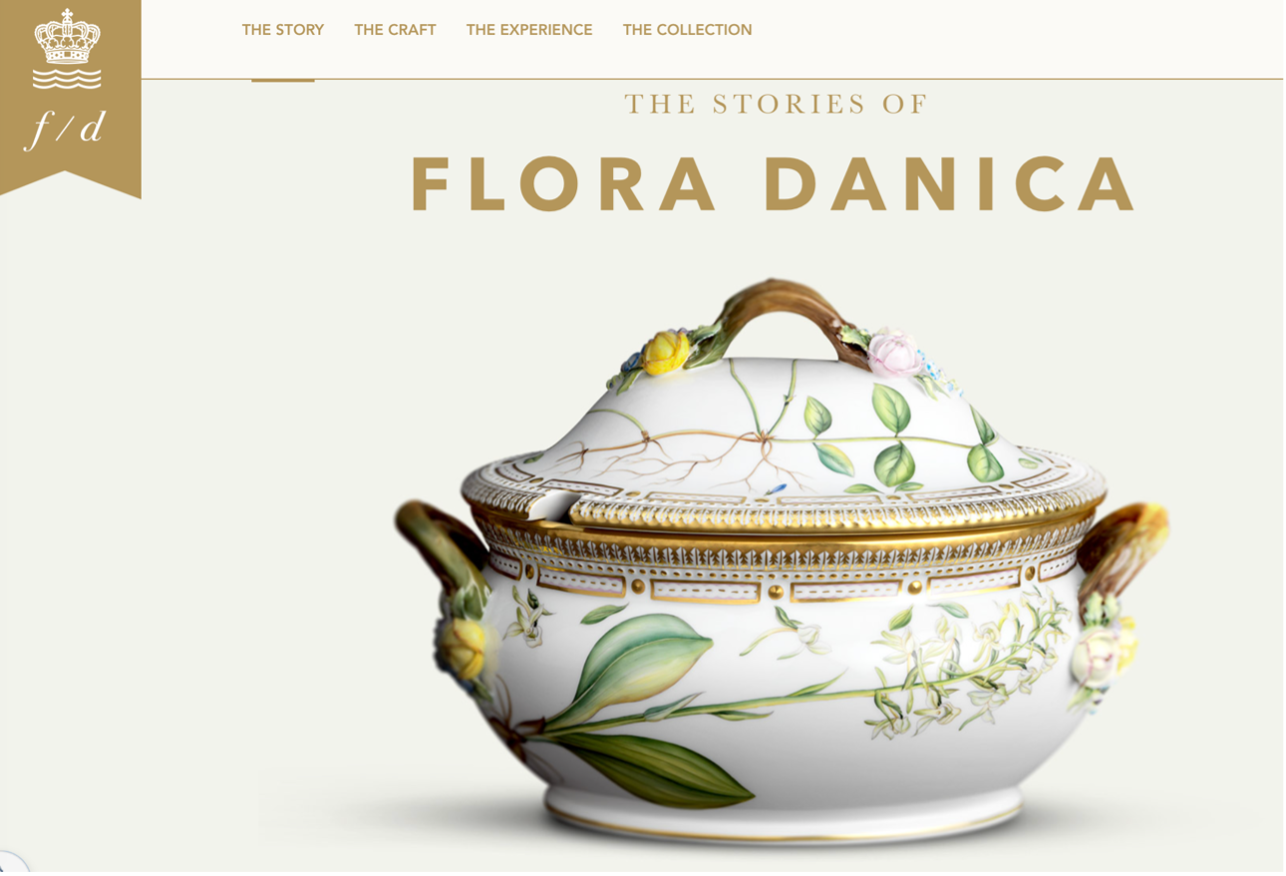The width and height of the screenshot is (1286, 876).
Task: Open THE CRAFT menu item
Action: (395, 30)
